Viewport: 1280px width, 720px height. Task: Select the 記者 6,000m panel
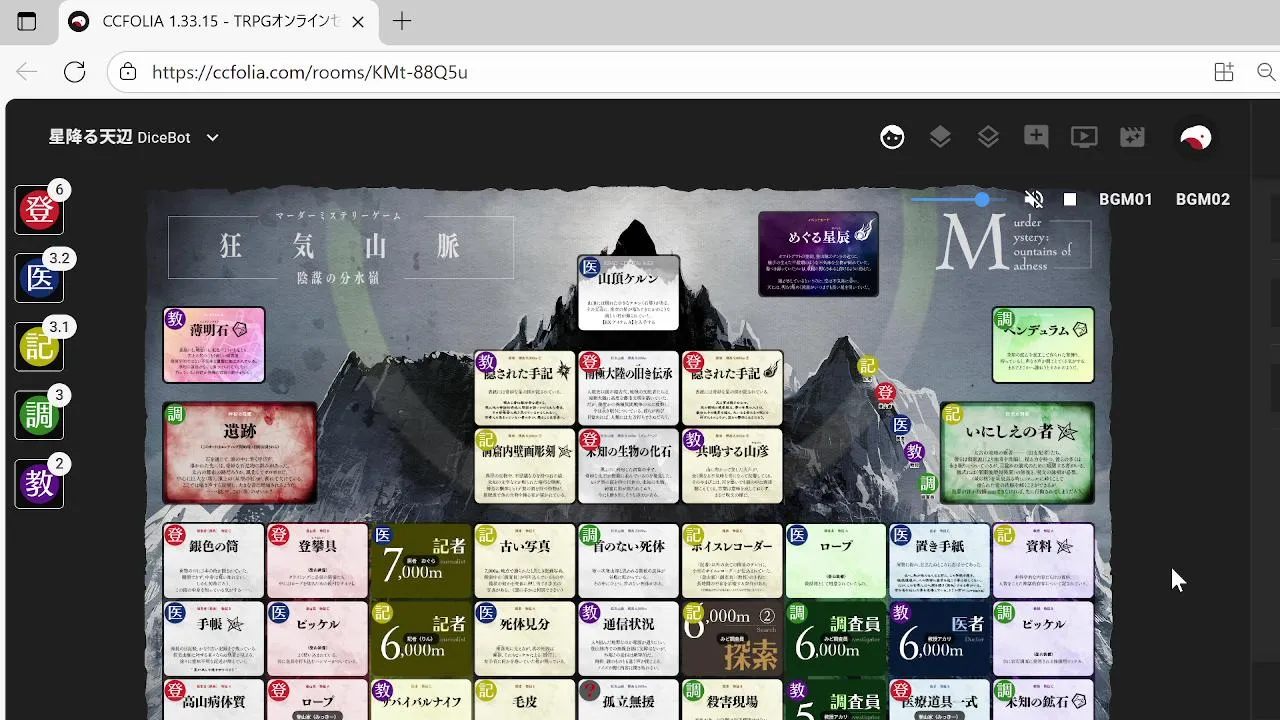[x=421, y=639]
